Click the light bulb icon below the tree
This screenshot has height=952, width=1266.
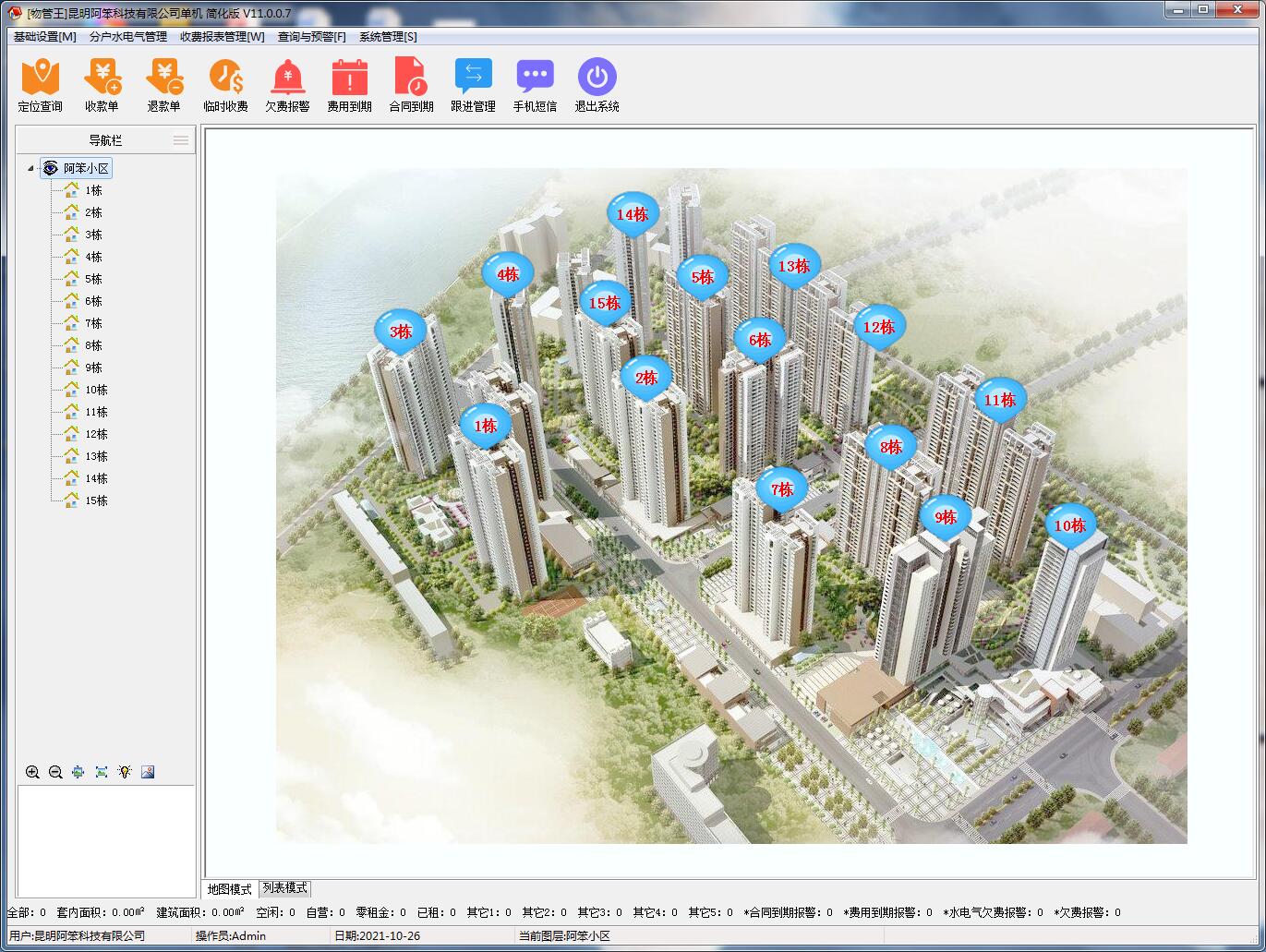click(x=125, y=772)
